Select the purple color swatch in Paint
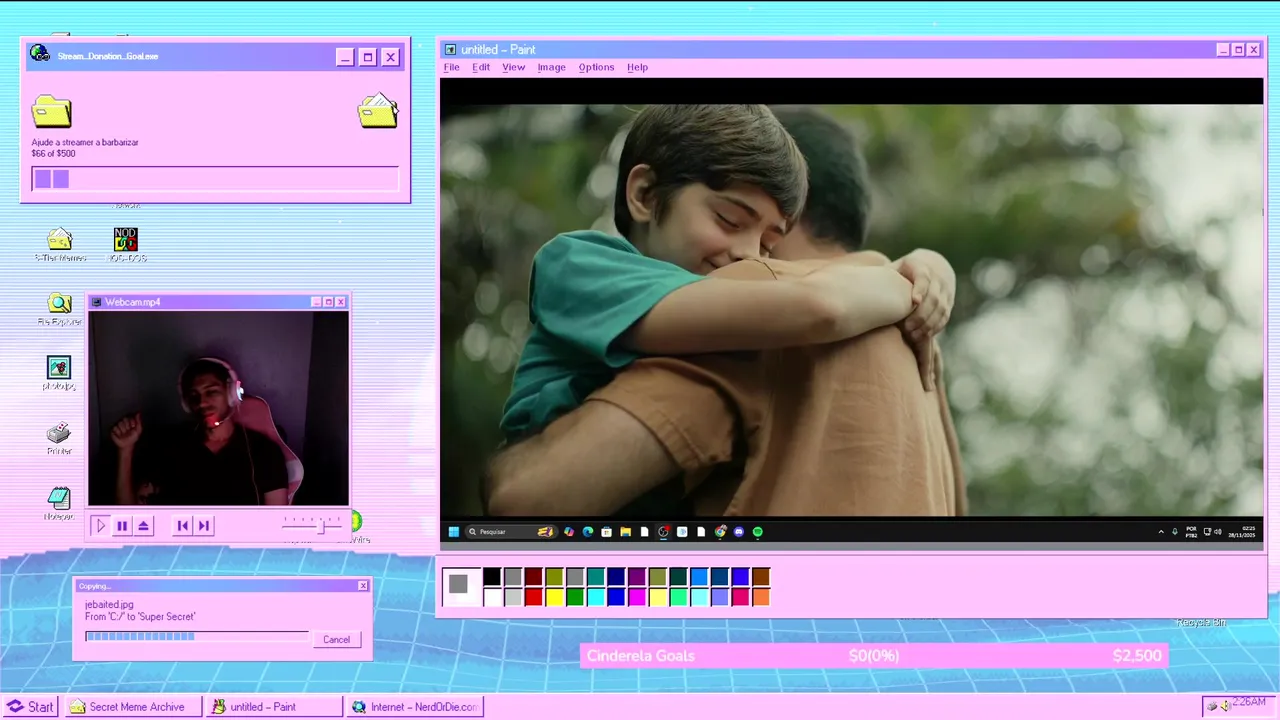Viewport: 1280px width, 720px height. coord(637,577)
